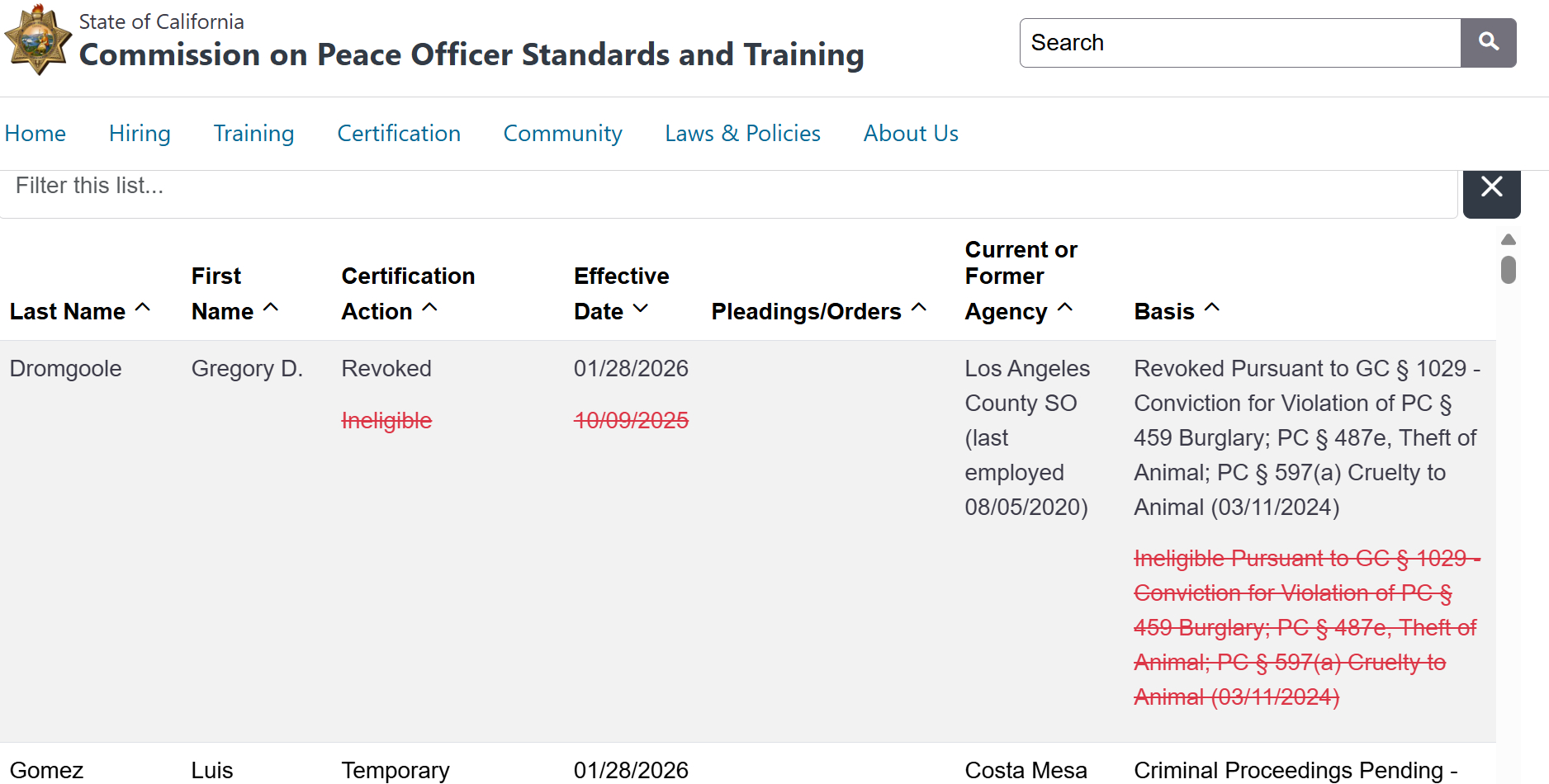Open the Home menu item
The width and height of the screenshot is (1549, 784).
point(36,134)
